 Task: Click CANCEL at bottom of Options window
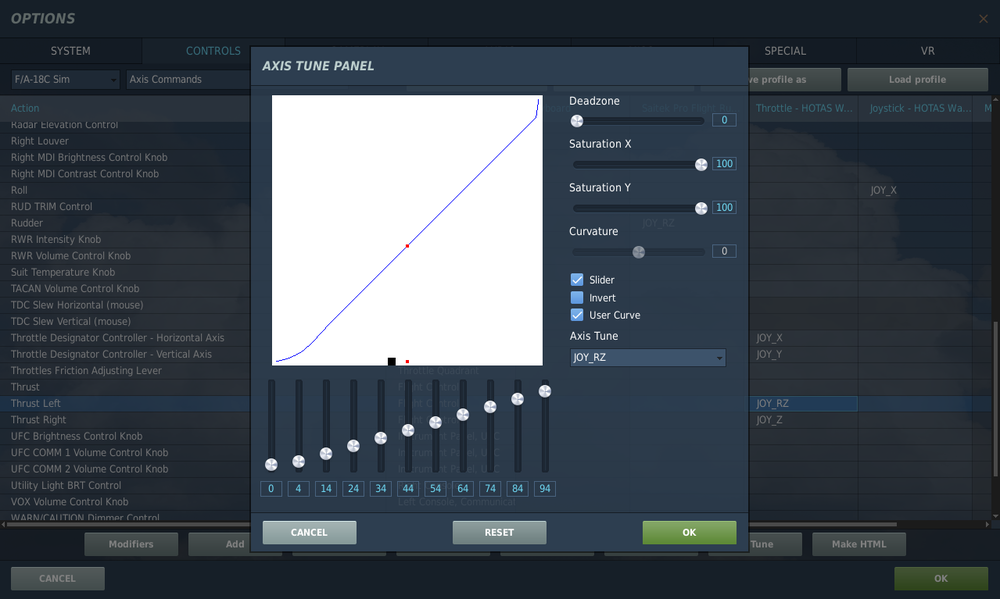point(57,579)
